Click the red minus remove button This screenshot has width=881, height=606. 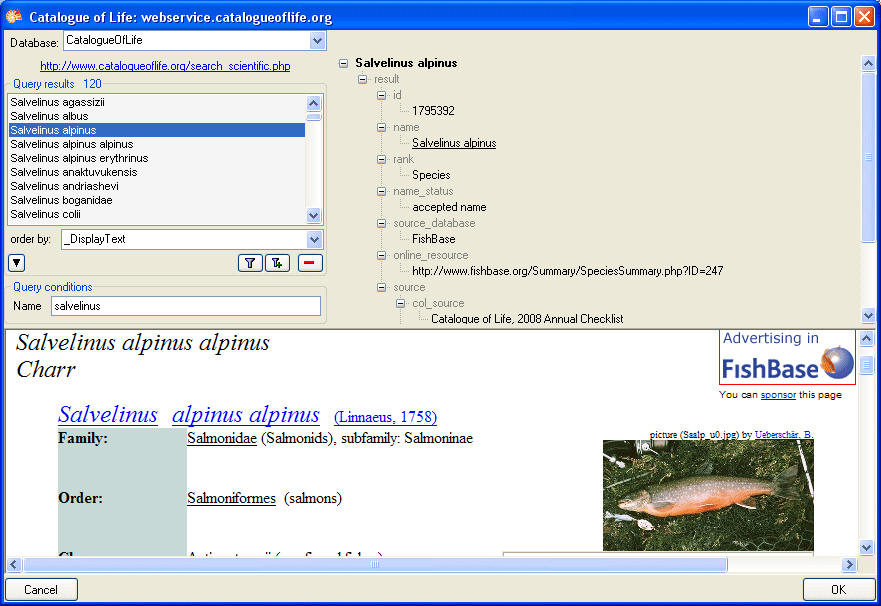click(310, 263)
